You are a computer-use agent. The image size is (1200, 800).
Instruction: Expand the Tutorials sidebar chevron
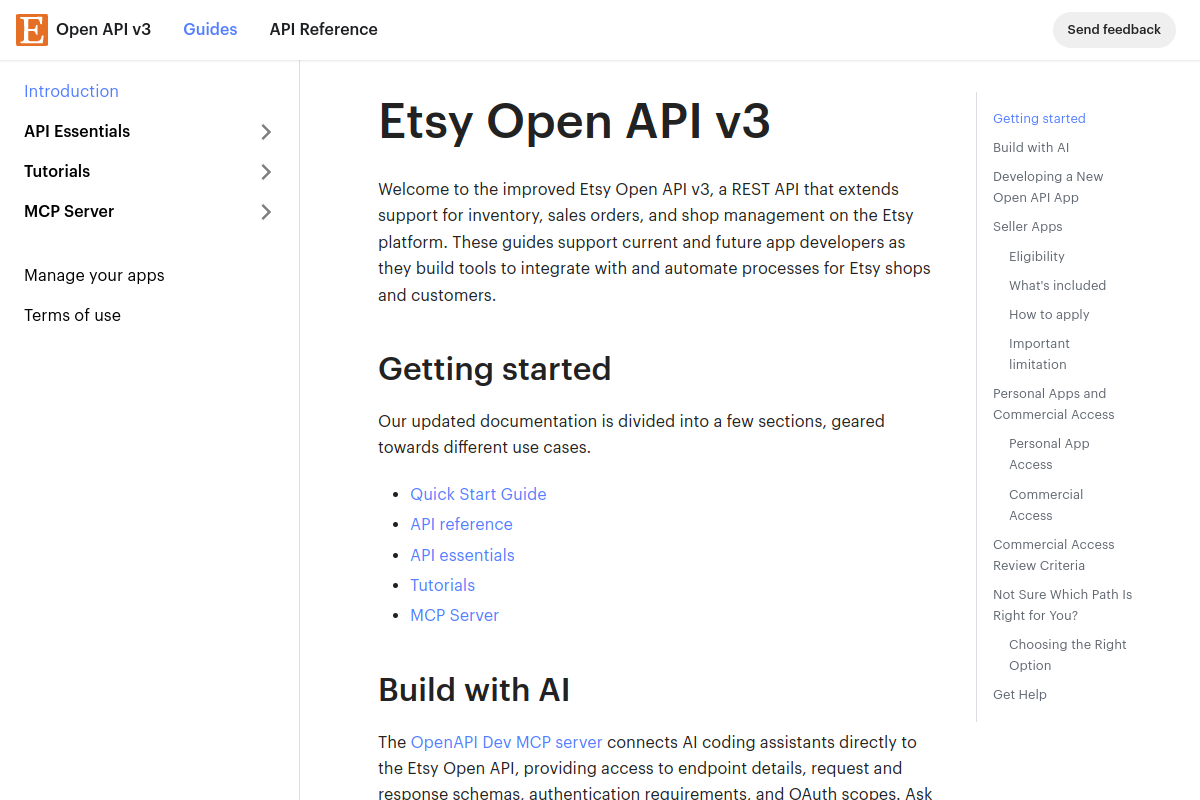pyautogui.click(x=266, y=172)
